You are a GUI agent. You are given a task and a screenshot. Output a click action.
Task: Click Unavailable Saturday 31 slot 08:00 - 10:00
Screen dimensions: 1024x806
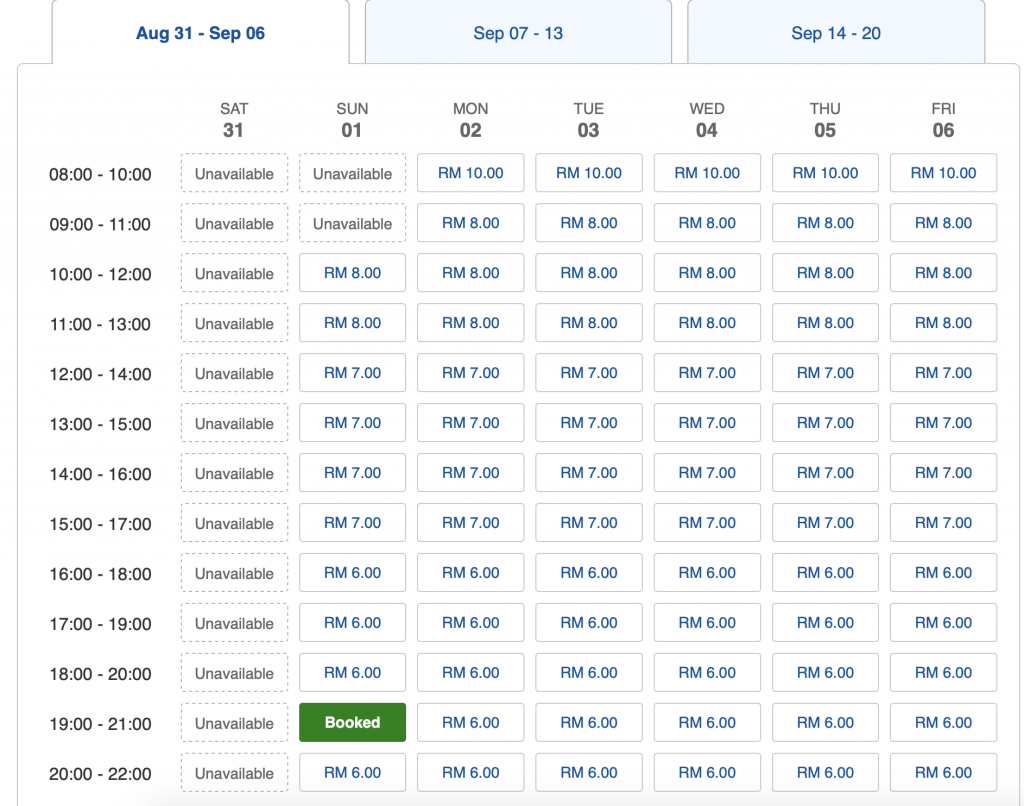click(234, 173)
